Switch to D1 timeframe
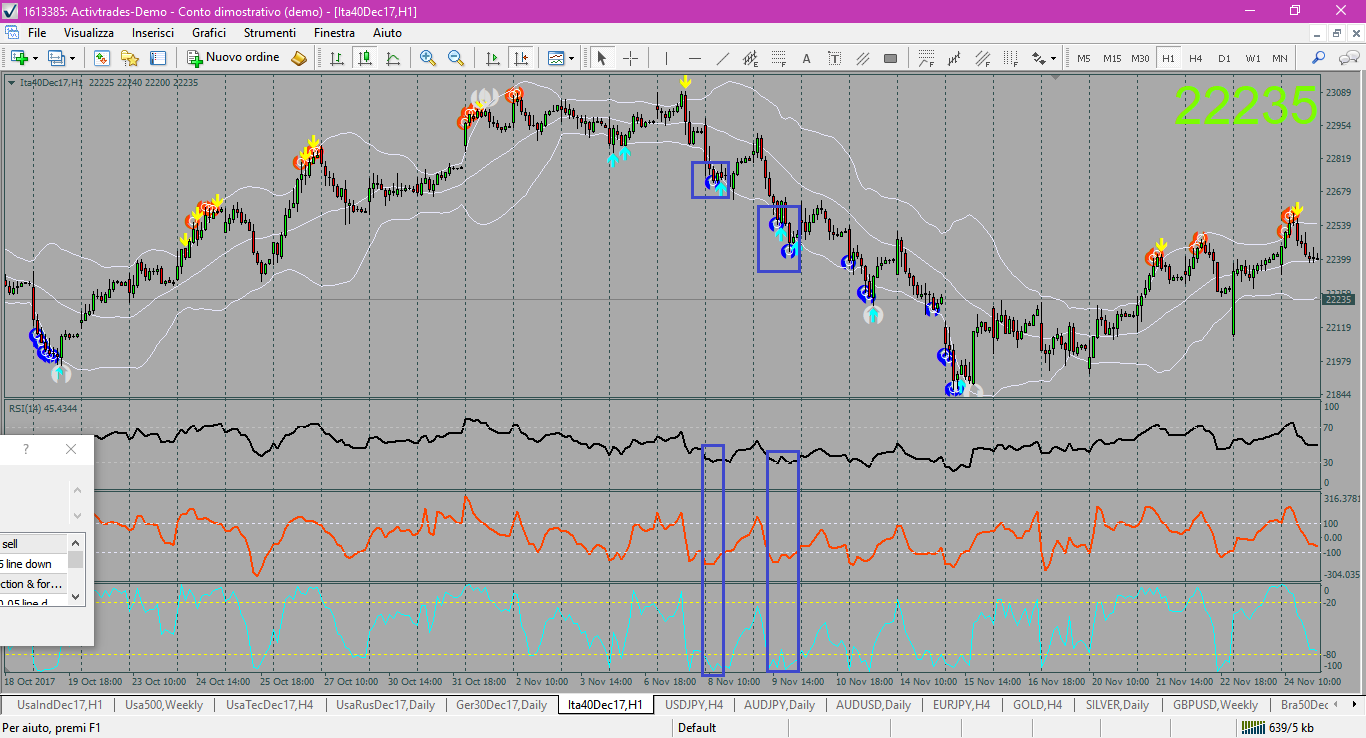The height and width of the screenshot is (738, 1366). 1224,58
